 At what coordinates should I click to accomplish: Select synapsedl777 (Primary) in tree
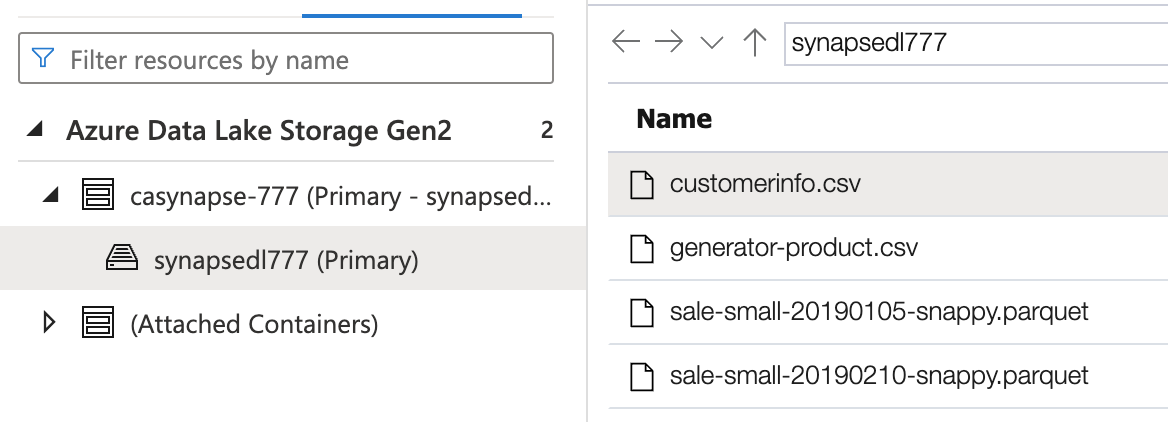tap(286, 261)
